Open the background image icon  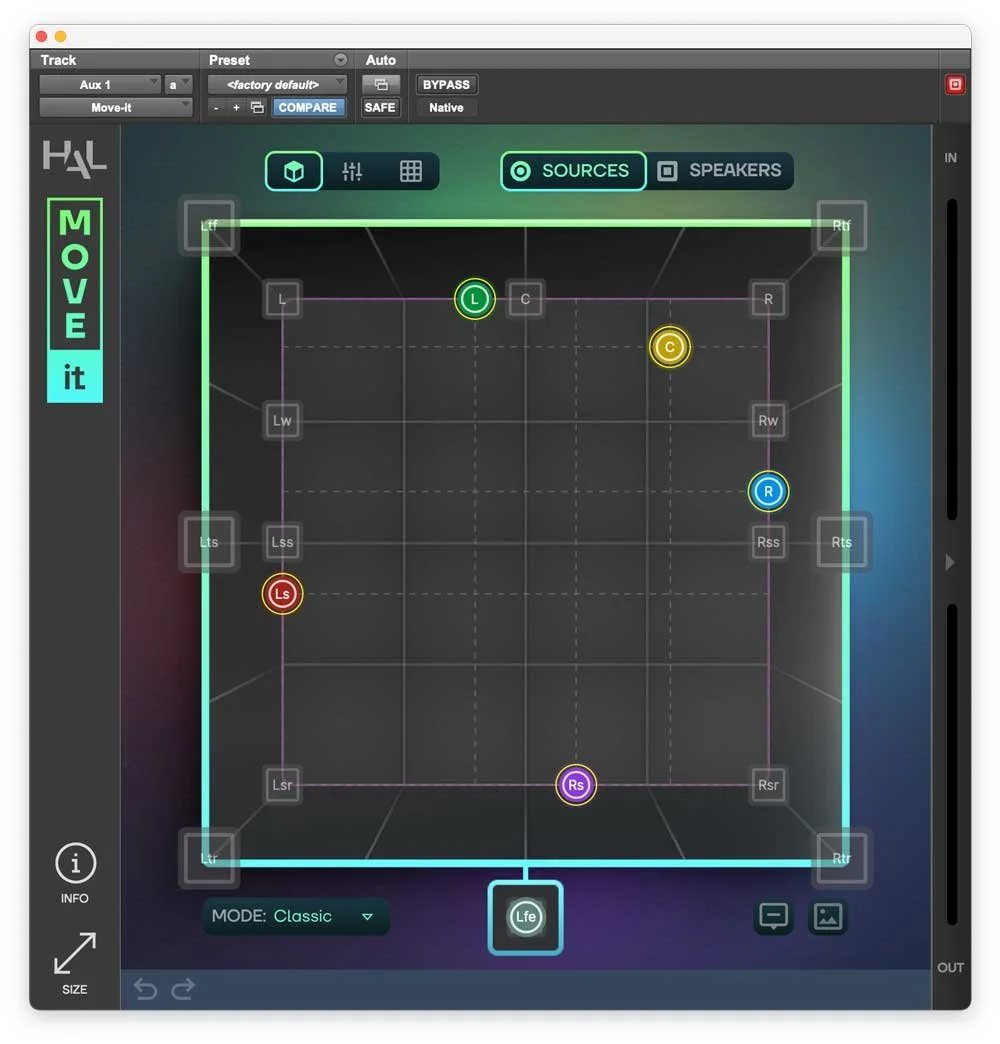click(828, 917)
